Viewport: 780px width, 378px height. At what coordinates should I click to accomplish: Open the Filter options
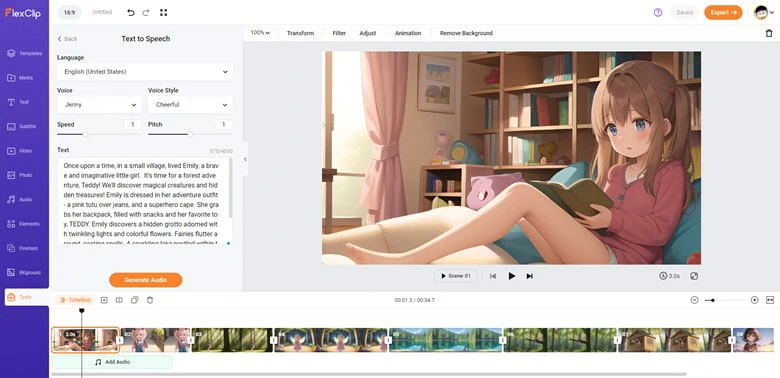click(x=339, y=33)
